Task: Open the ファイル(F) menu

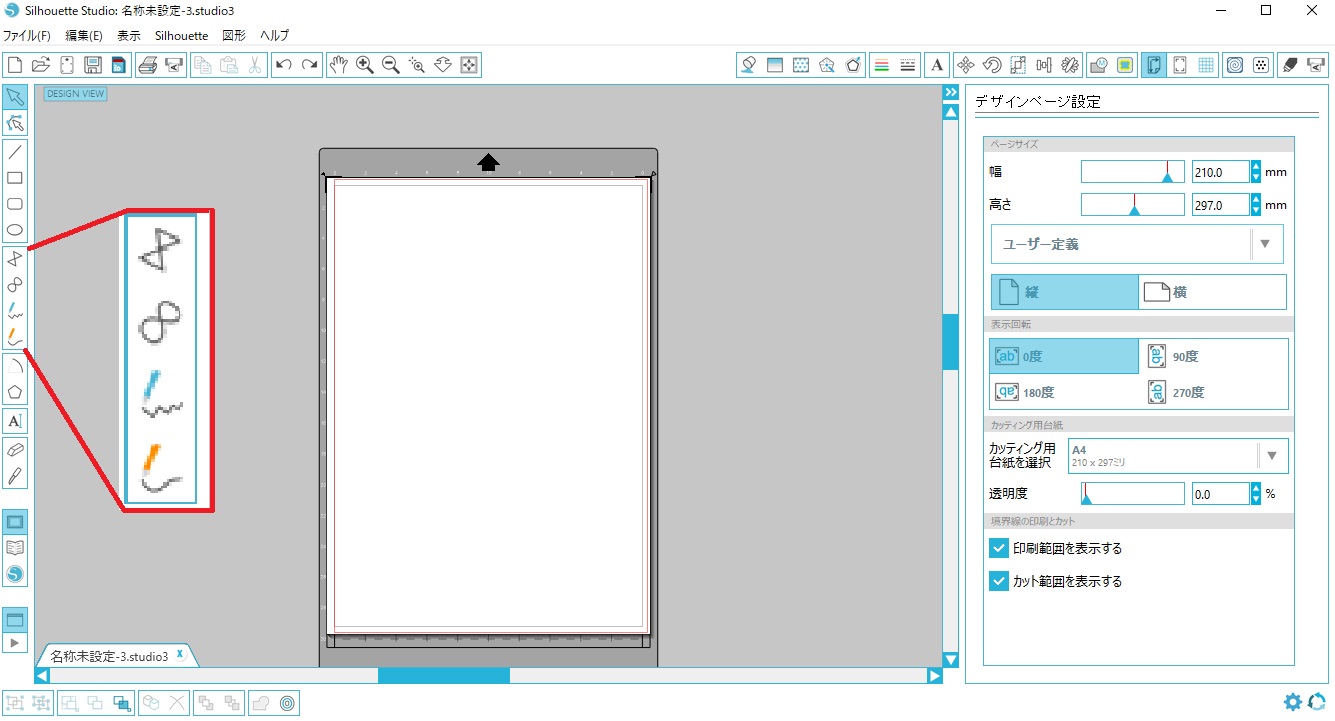Action: click(x=27, y=35)
